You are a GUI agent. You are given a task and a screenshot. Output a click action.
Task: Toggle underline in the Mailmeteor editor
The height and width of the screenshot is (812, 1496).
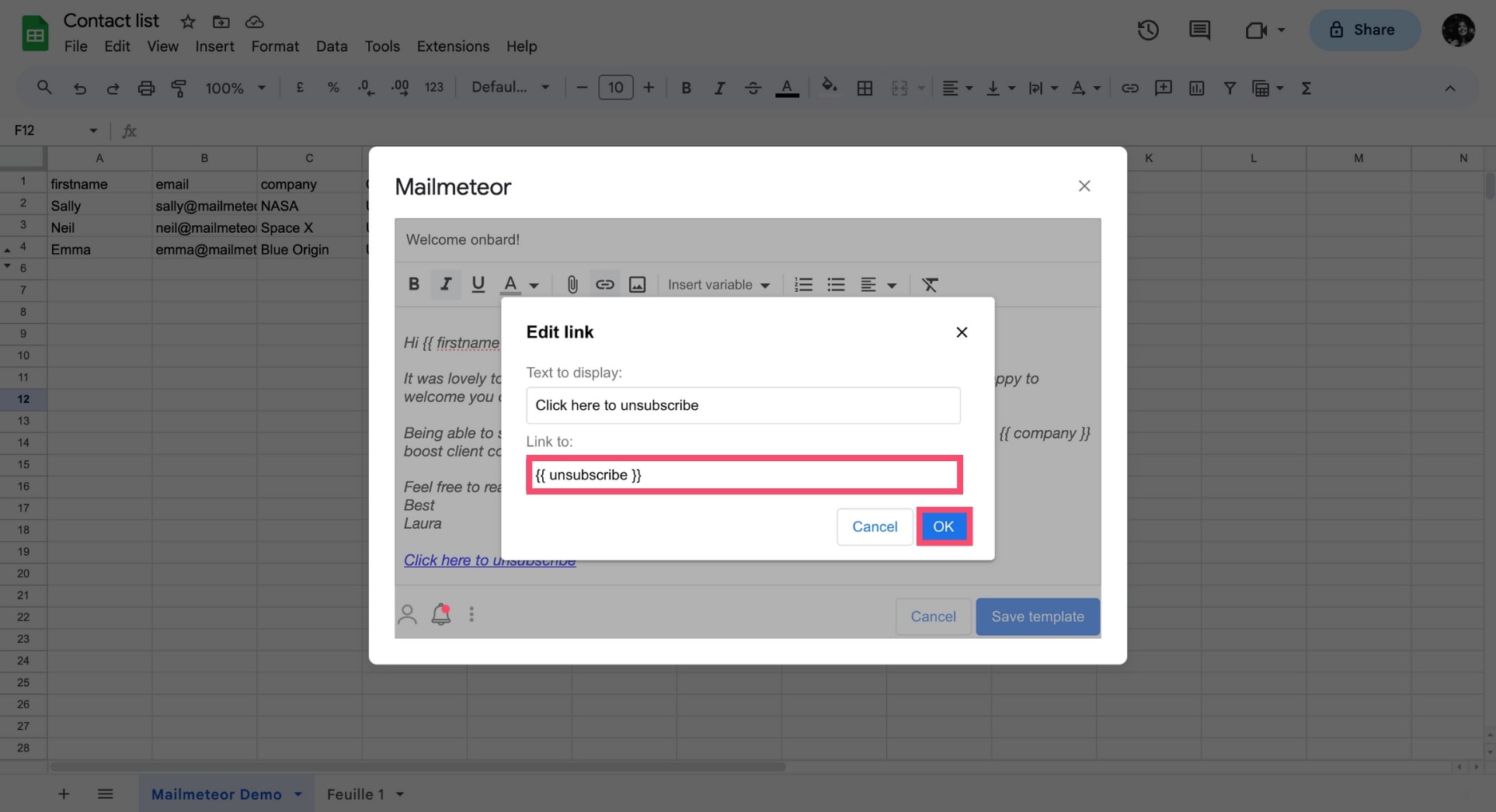click(x=478, y=284)
